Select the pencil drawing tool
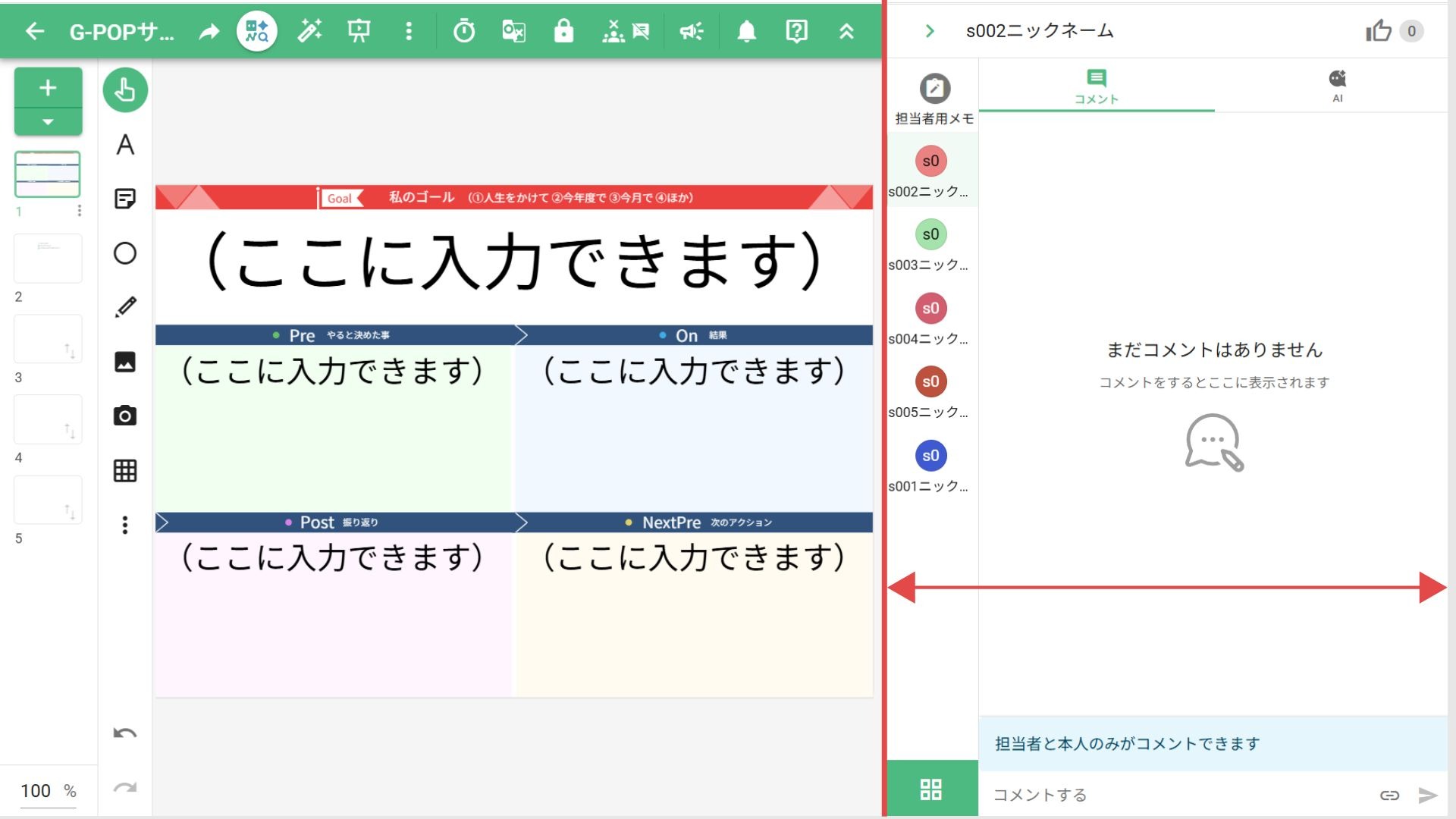 [125, 307]
